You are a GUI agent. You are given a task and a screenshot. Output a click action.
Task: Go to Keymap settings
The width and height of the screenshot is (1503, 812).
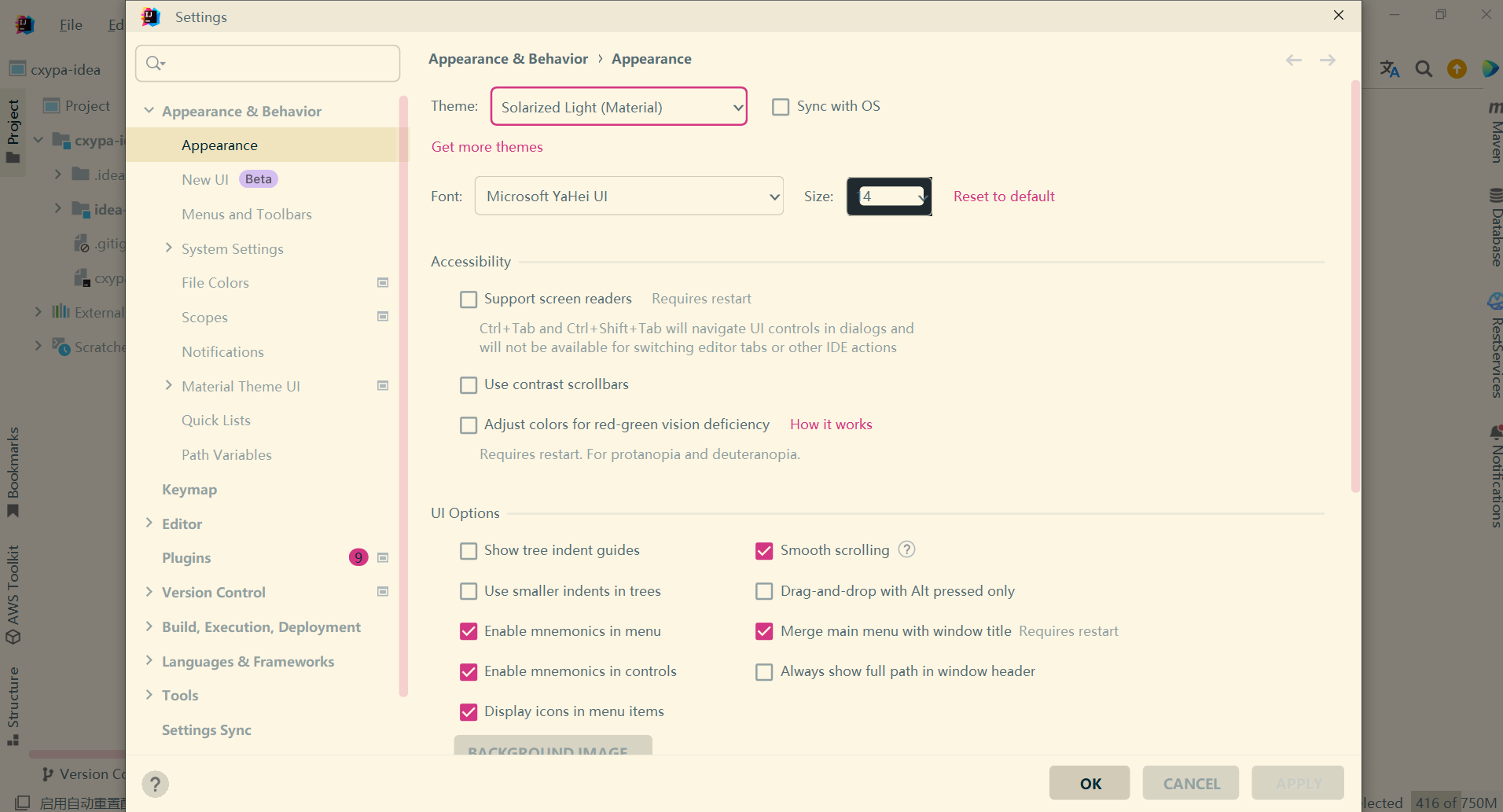(189, 489)
